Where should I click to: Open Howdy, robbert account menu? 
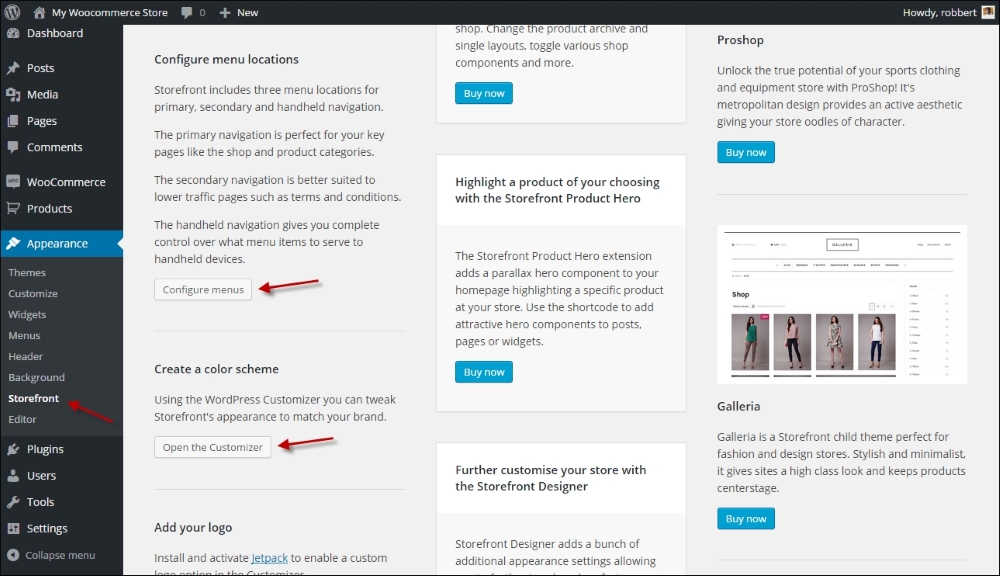pos(939,12)
